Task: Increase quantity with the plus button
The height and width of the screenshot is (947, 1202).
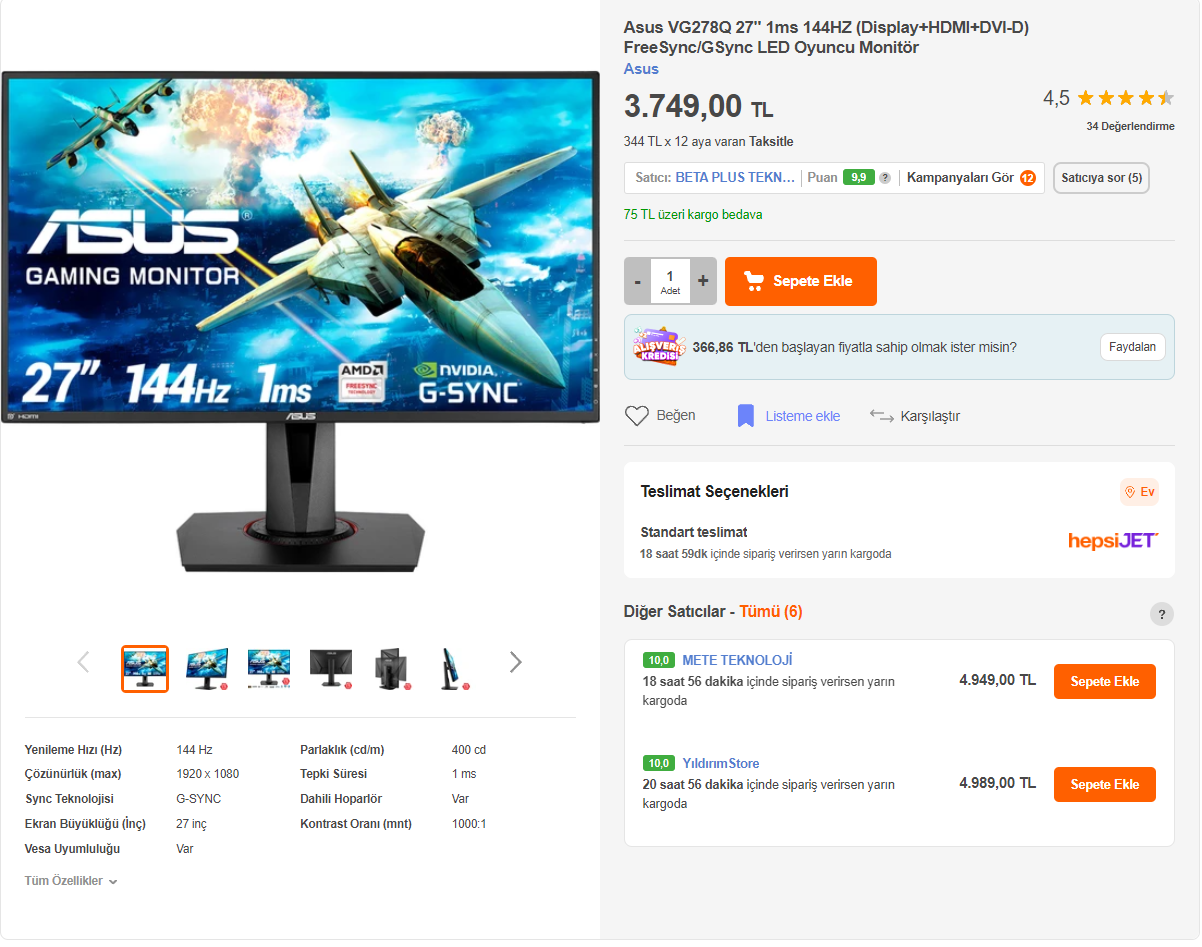Action: tap(703, 281)
